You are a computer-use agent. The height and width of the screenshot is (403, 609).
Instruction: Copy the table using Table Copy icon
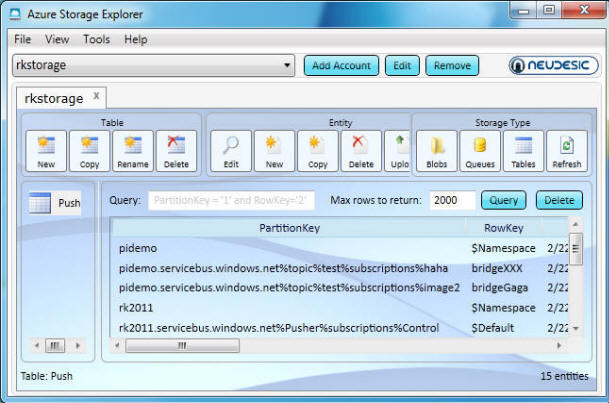click(x=90, y=151)
